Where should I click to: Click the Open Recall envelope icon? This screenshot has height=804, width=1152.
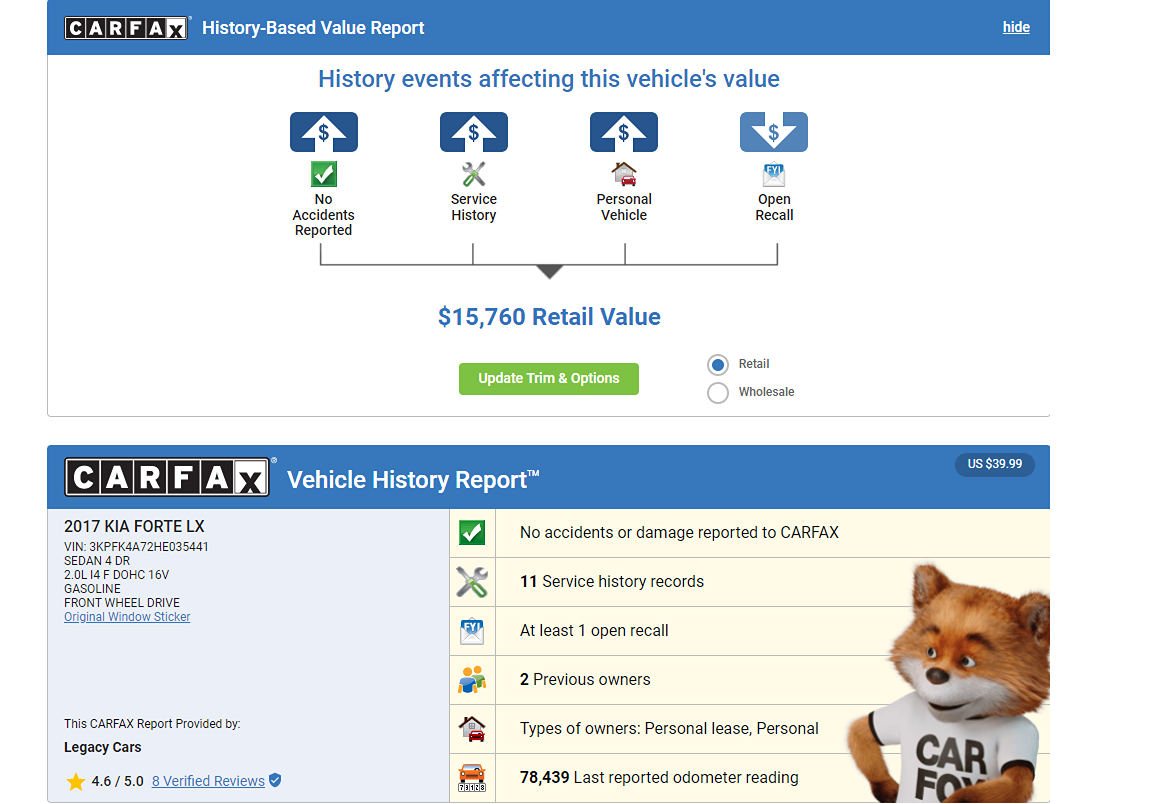774,174
